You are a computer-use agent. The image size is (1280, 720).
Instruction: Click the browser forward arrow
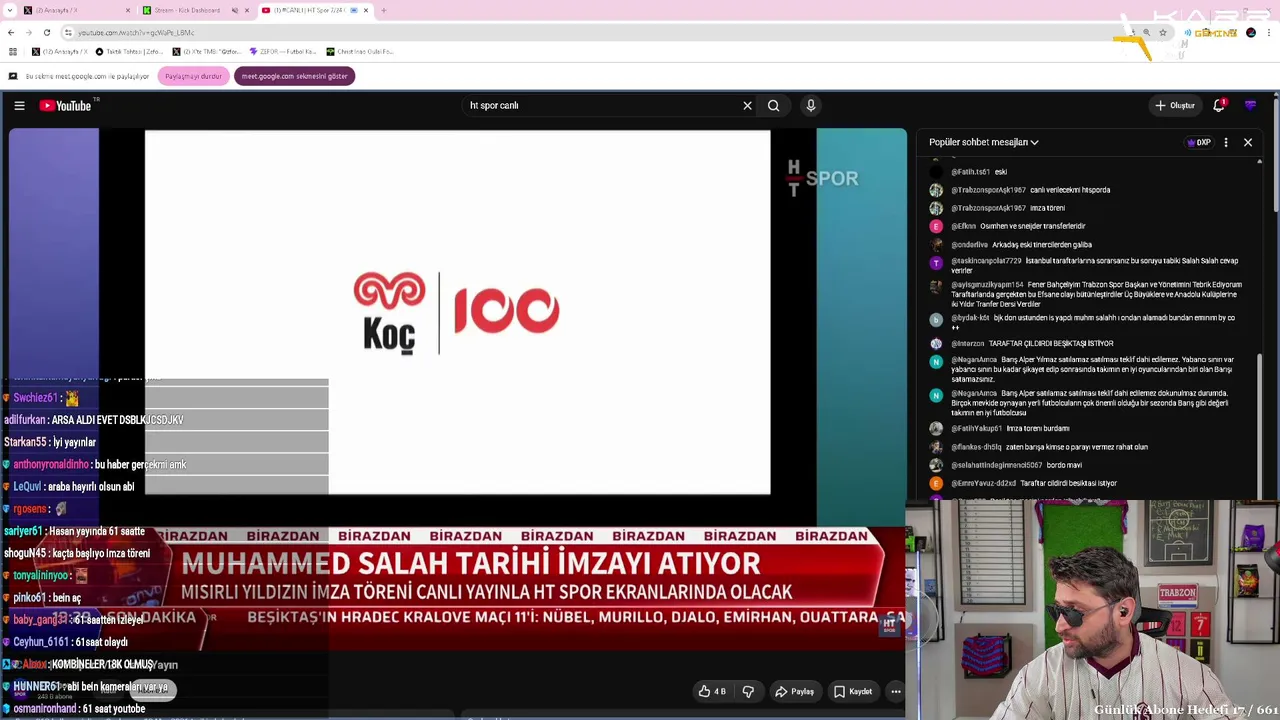click(29, 32)
